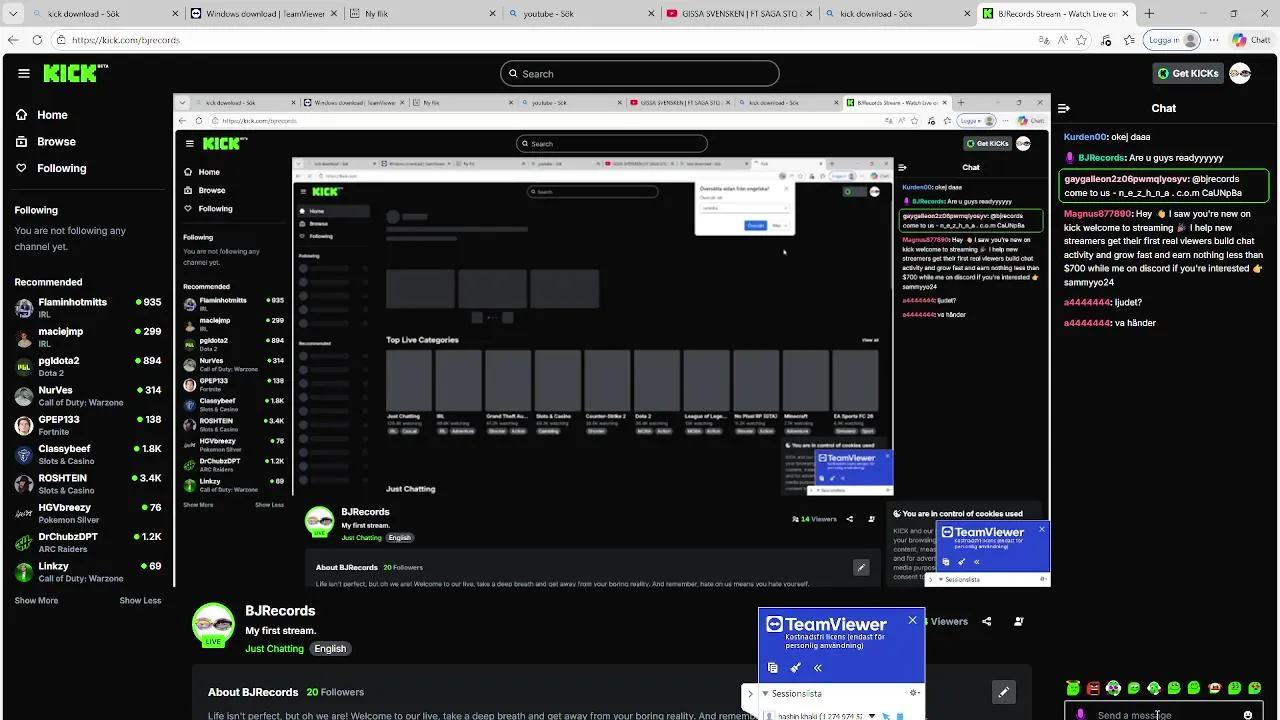The width and height of the screenshot is (1280, 720).
Task: Click the kick.com address bar URL
Action: [126, 40]
